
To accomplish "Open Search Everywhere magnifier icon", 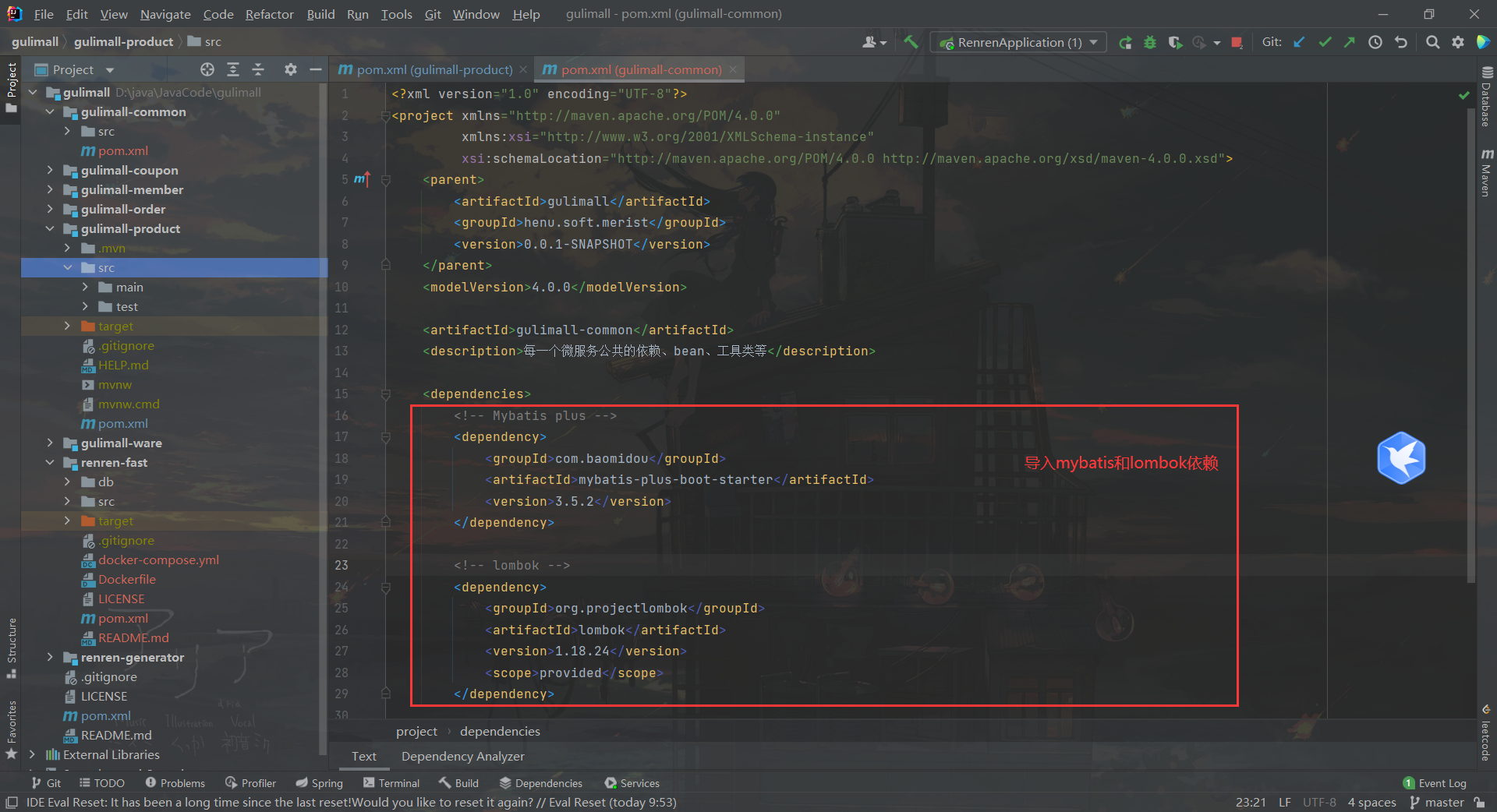I will [x=1432, y=43].
